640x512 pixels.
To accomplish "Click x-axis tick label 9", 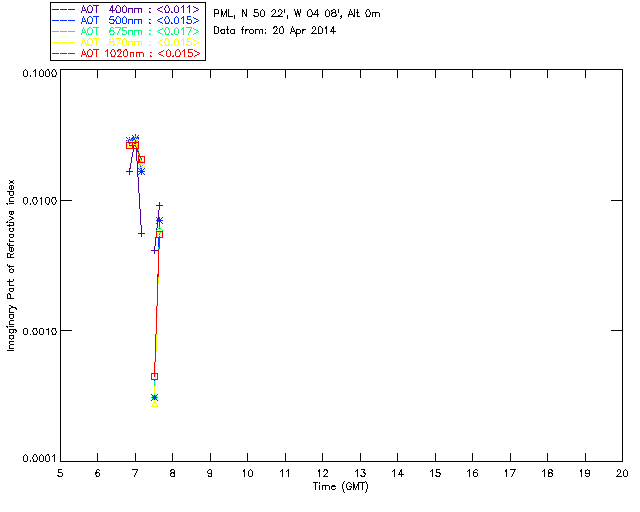I will click(210, 473).
